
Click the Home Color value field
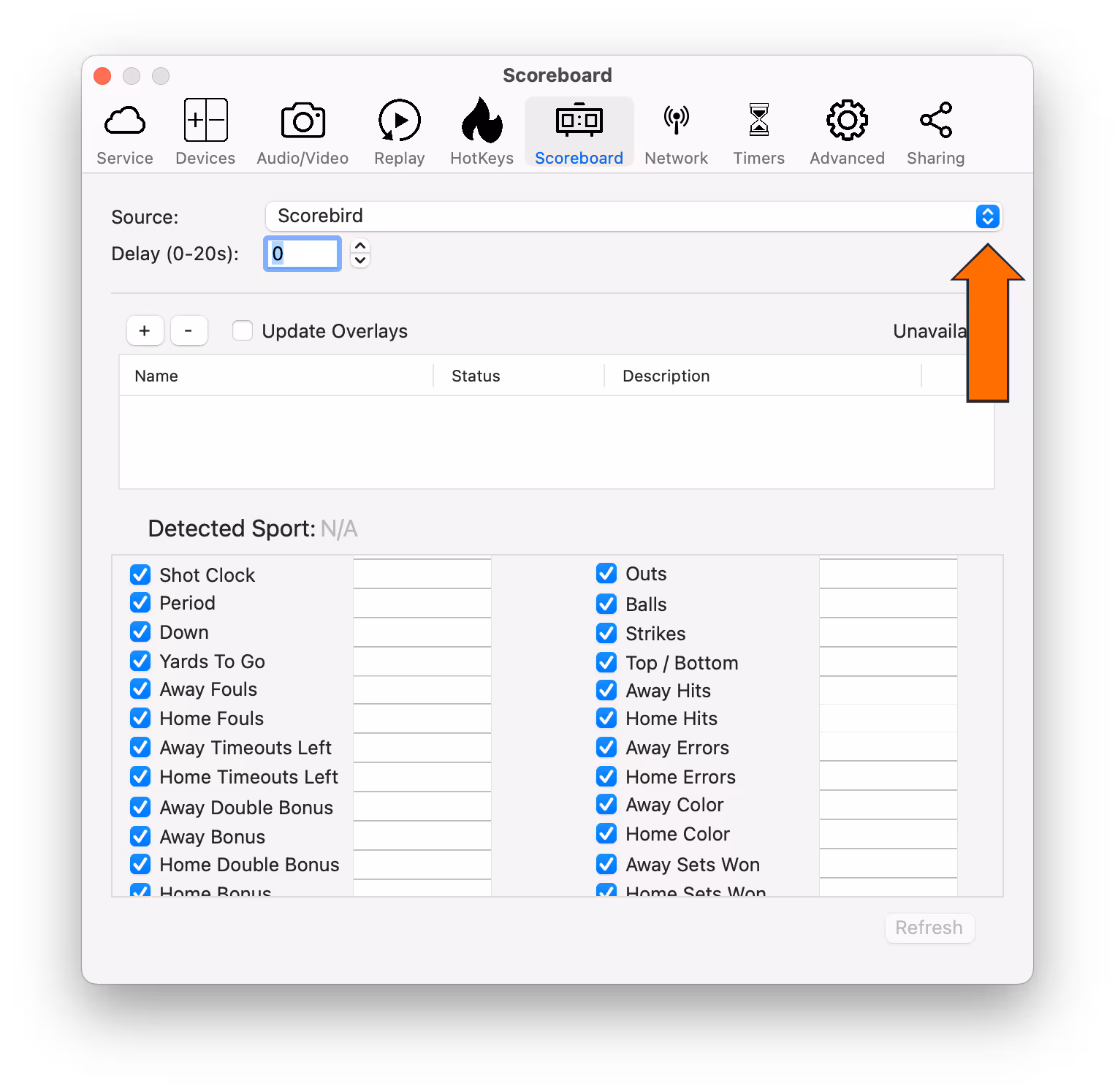pyautogui.click(x=888, y=834)
